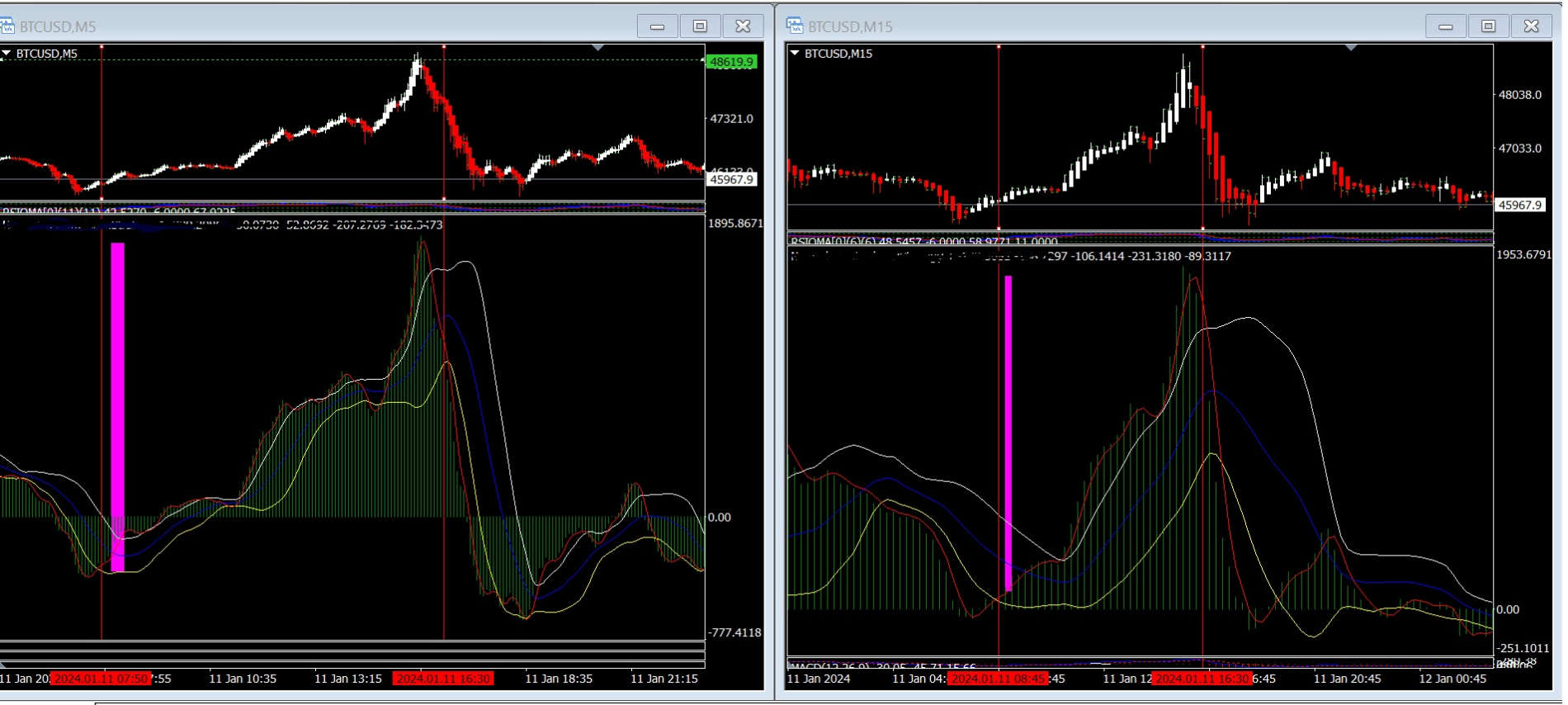
Task: Click the RSIOMA indicator label in M15 chart
Action: [x=924, y=242]
